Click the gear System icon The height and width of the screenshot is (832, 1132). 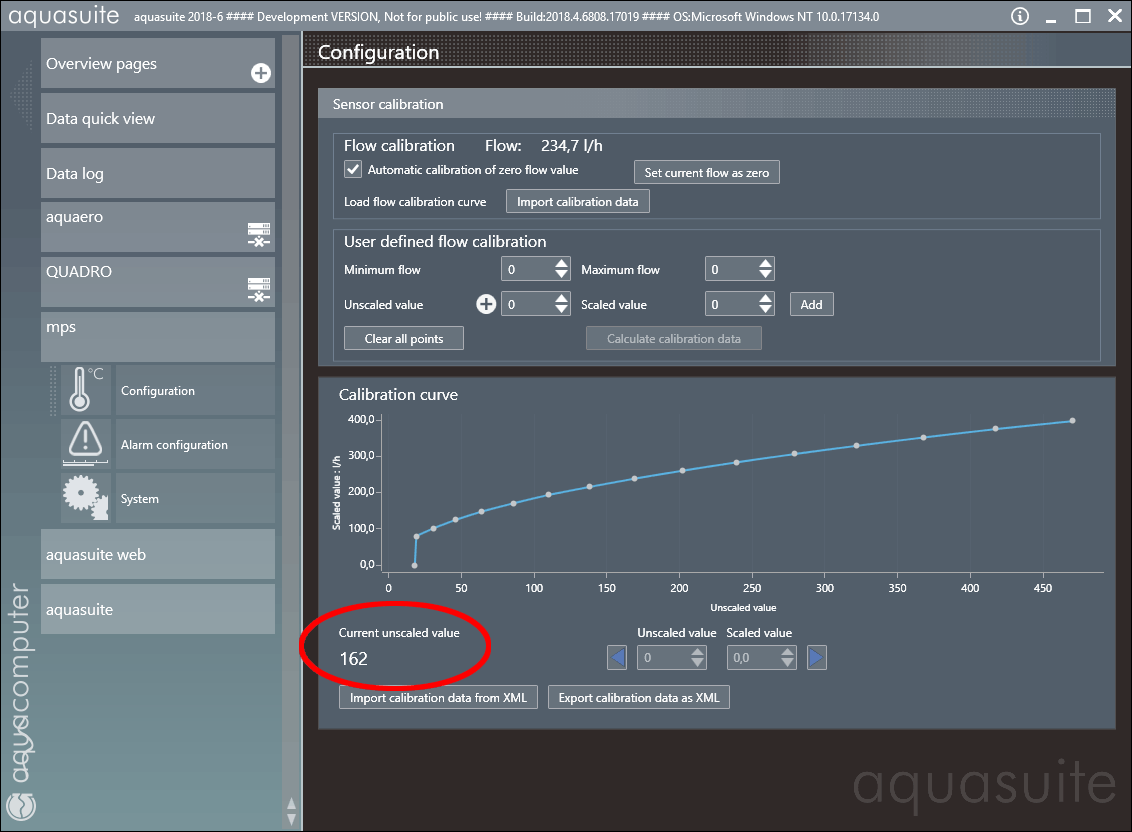click(x=86, y=498)
